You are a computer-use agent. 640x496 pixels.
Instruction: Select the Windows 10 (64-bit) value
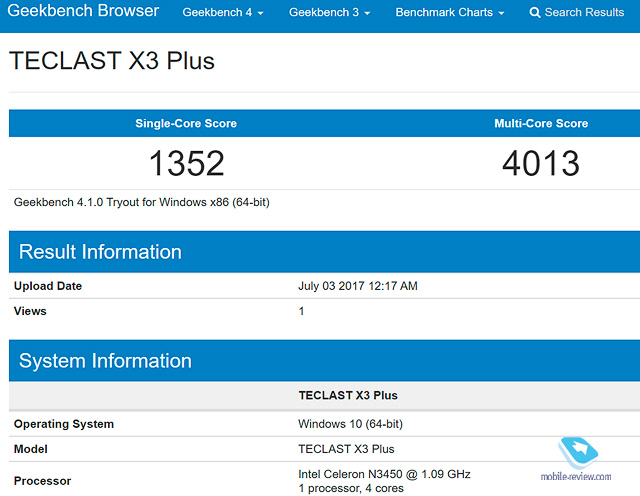tap(351, 424)
